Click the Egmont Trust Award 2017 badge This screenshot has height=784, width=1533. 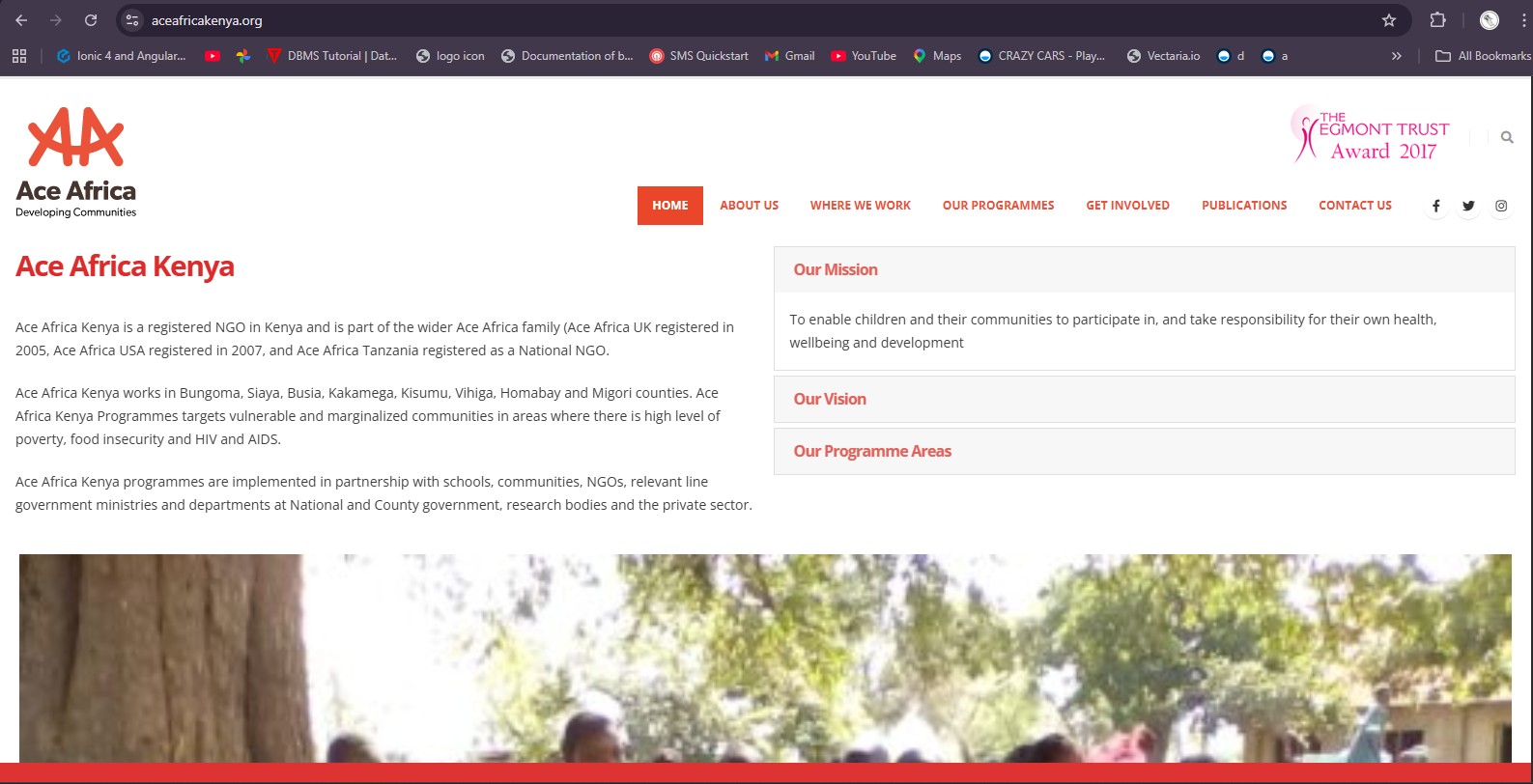[1372, 135]
